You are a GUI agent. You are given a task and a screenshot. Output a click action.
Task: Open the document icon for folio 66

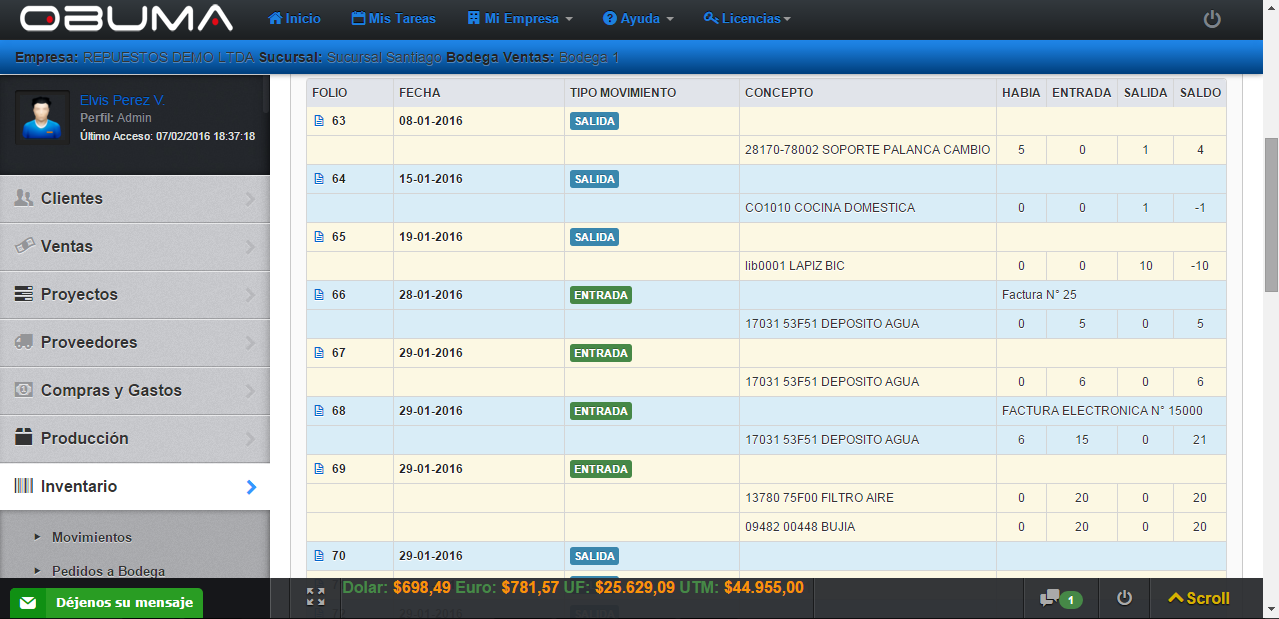319,295
